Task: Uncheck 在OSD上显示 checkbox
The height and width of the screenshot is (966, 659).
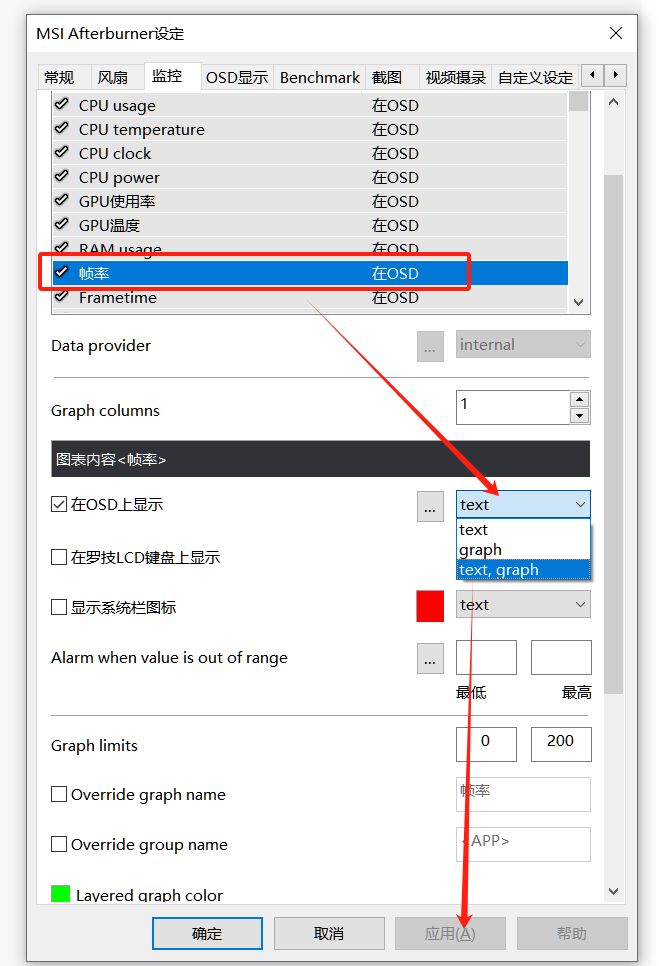Action: pos(59,505)
